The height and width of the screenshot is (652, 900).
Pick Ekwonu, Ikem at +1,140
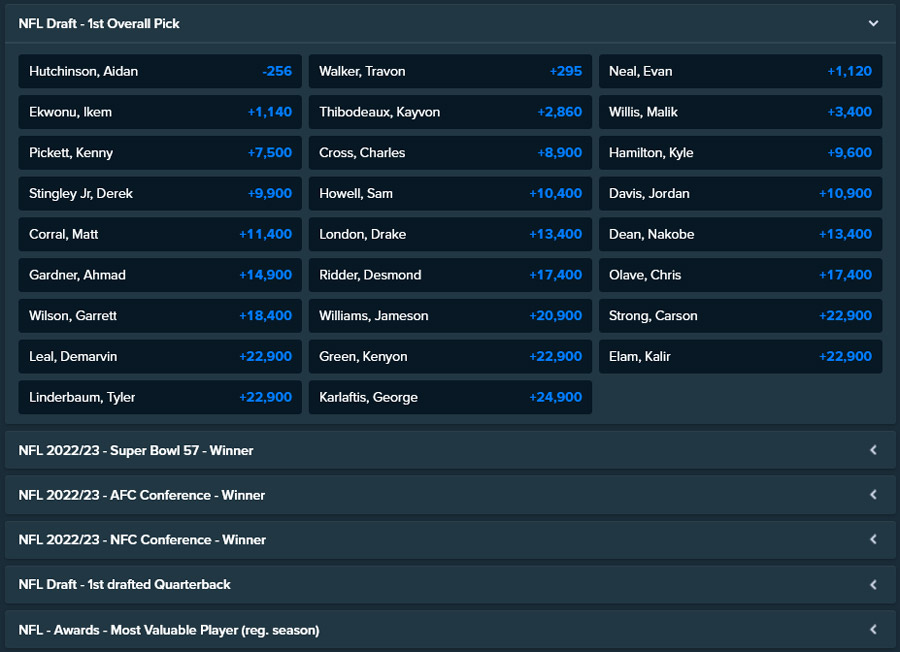[x=160, y=112]
